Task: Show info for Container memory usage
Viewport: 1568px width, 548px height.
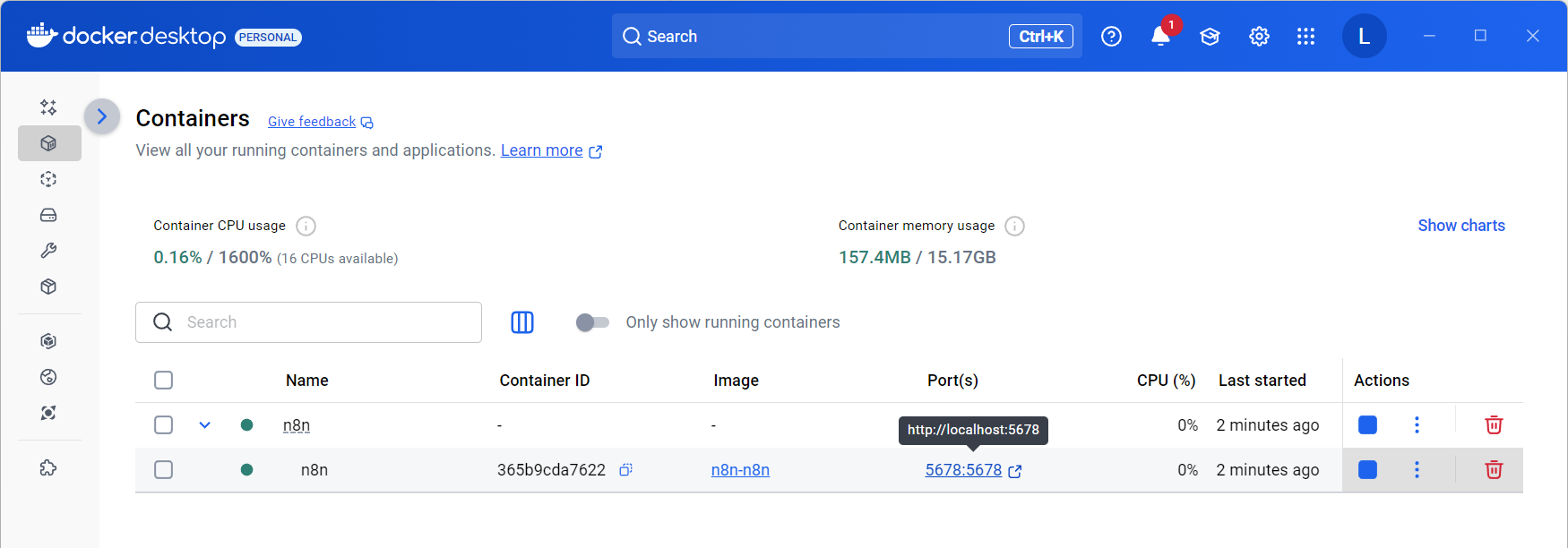Action: point(1014,226)
